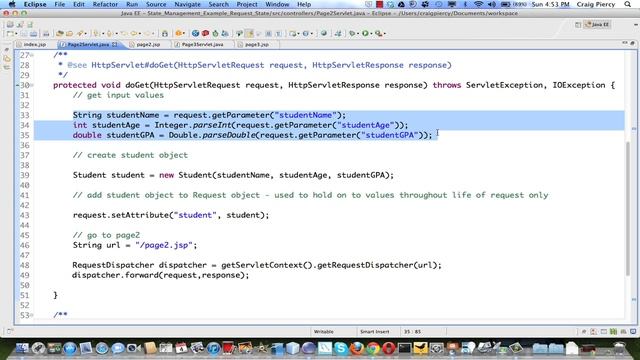Click the New file toolbar icon

pos(10,33)
